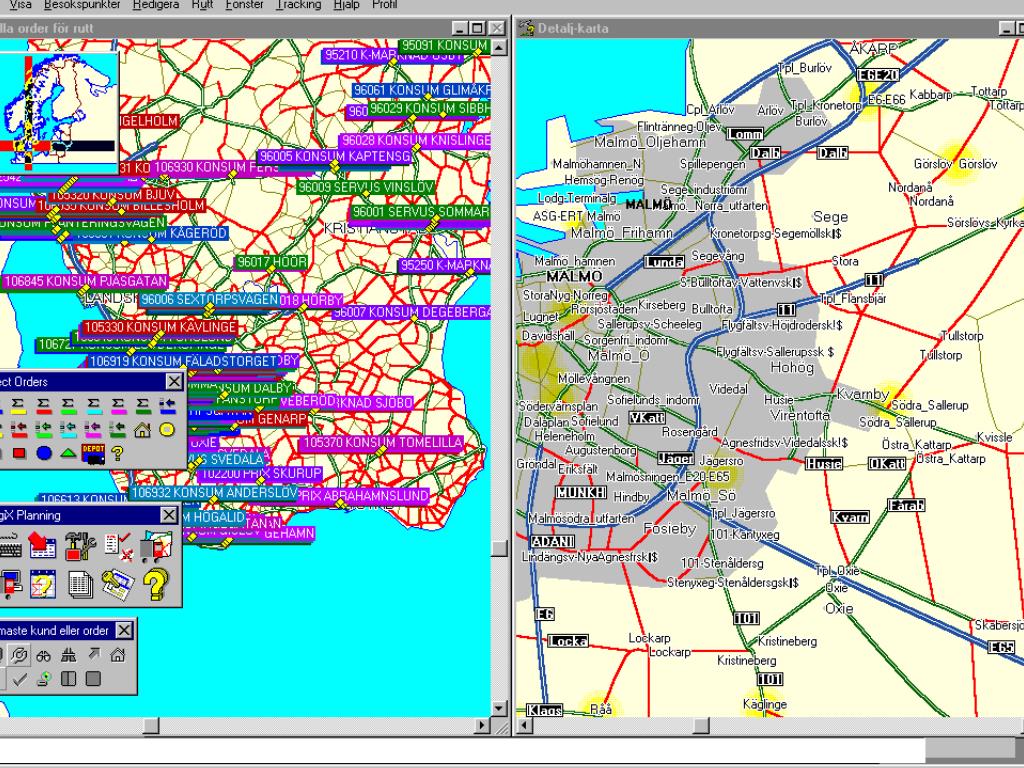
Task: Click the Scandinavia overview map thumbnail
Action: point(59,112)
